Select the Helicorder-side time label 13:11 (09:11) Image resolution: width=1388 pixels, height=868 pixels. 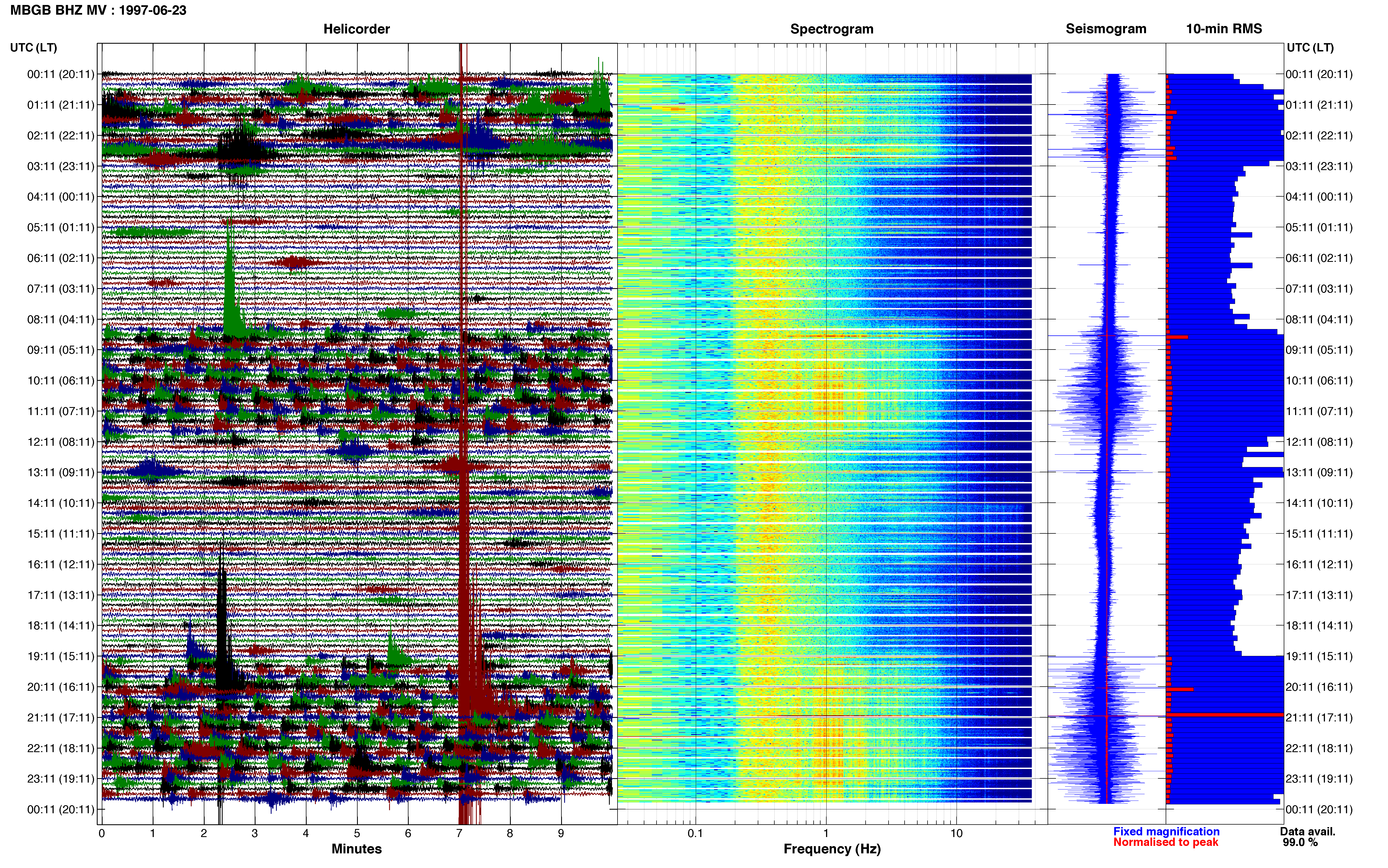[x=60, y=473]
